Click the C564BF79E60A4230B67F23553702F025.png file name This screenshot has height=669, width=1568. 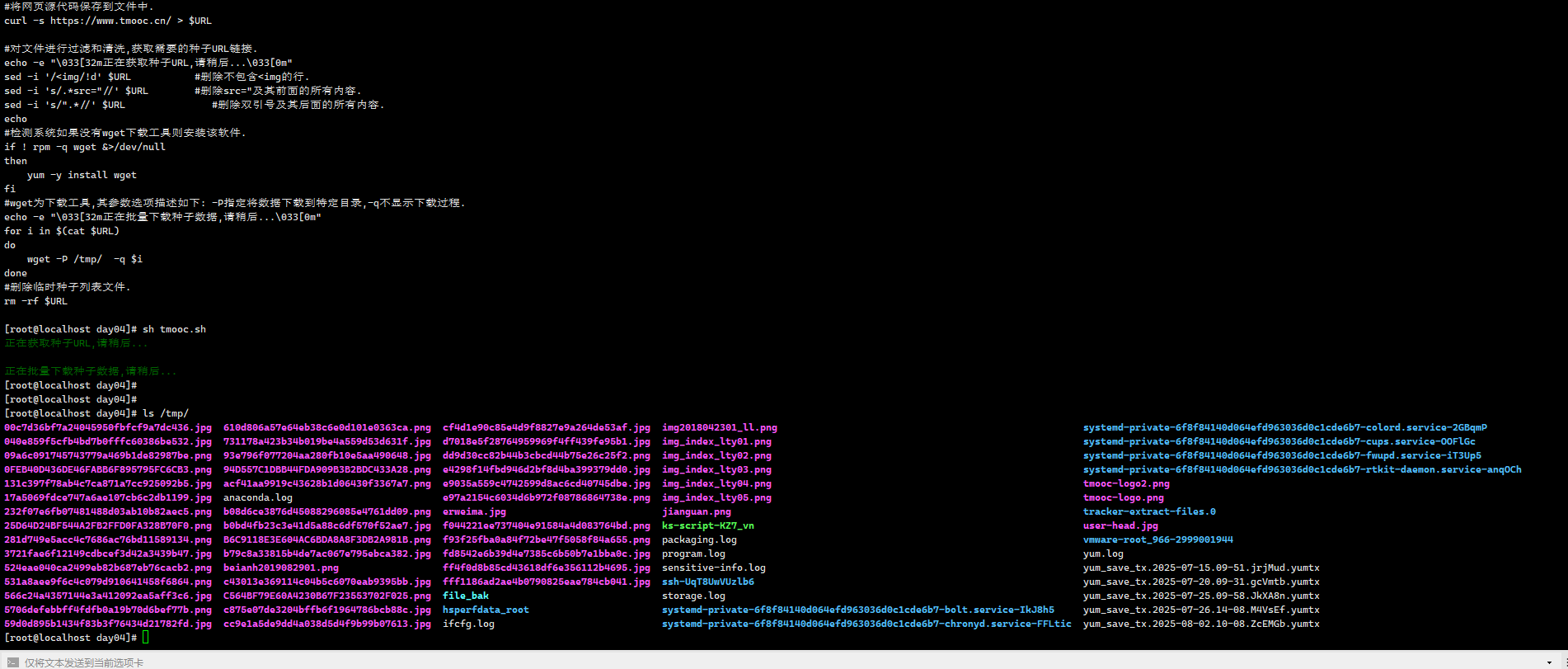click(x=327, y=596)
